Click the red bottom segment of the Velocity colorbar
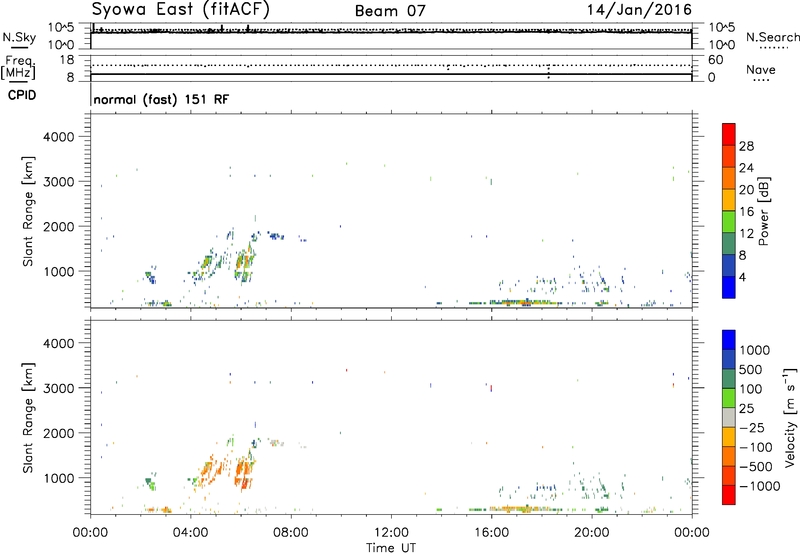Screen dimensions: 800x554 pyautogui.click(x=729, y=495)
